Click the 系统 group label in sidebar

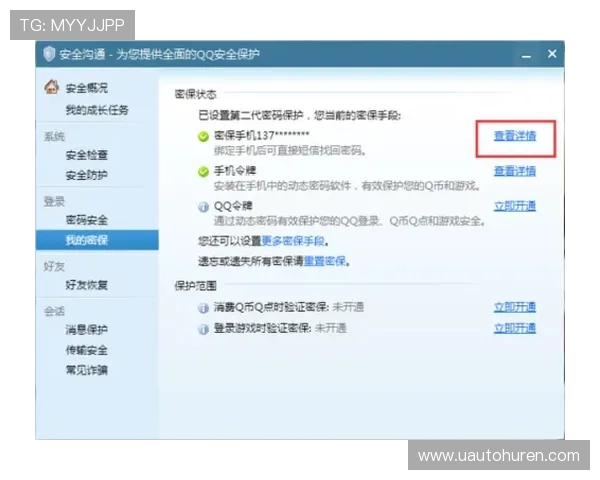coord(54,137)
